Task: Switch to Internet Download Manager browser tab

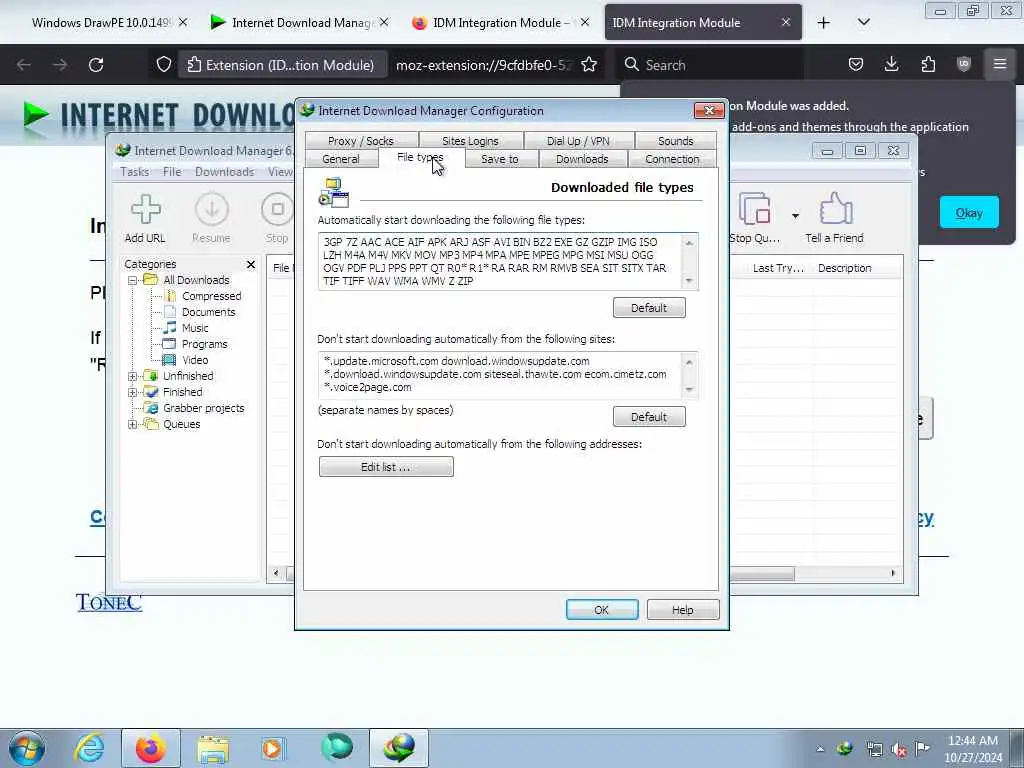Action: (298, 23)
